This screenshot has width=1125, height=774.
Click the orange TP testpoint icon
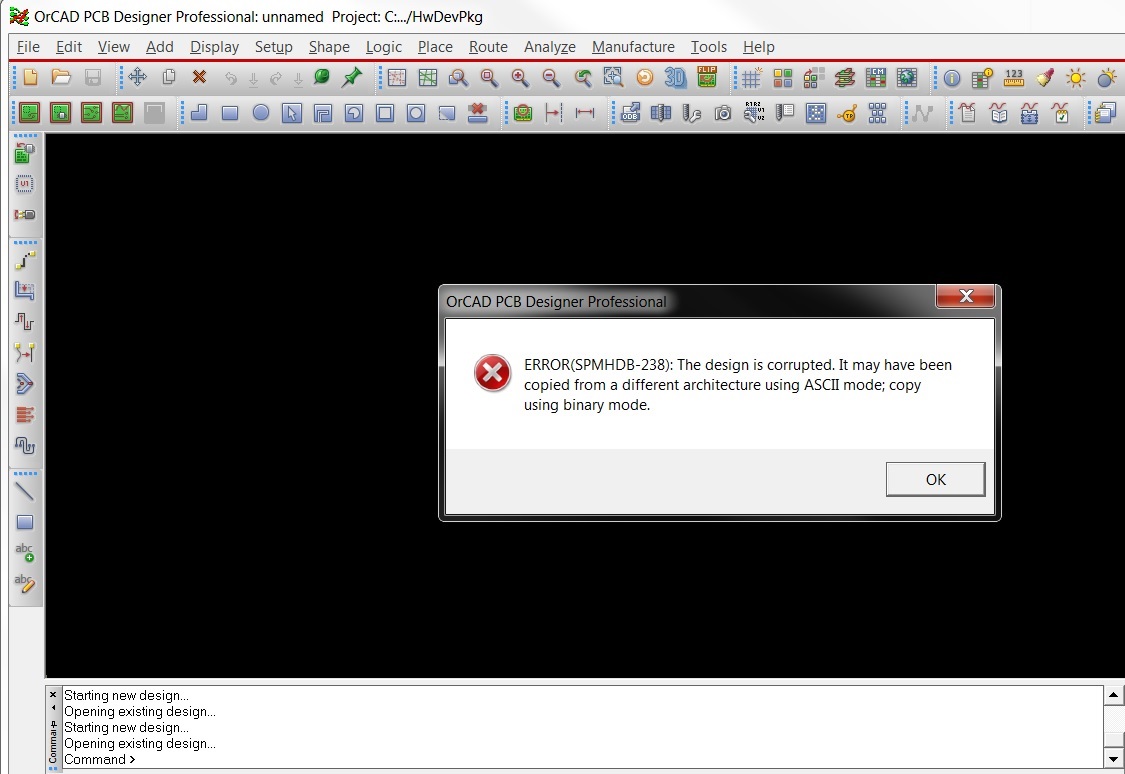tap(847, 113)
